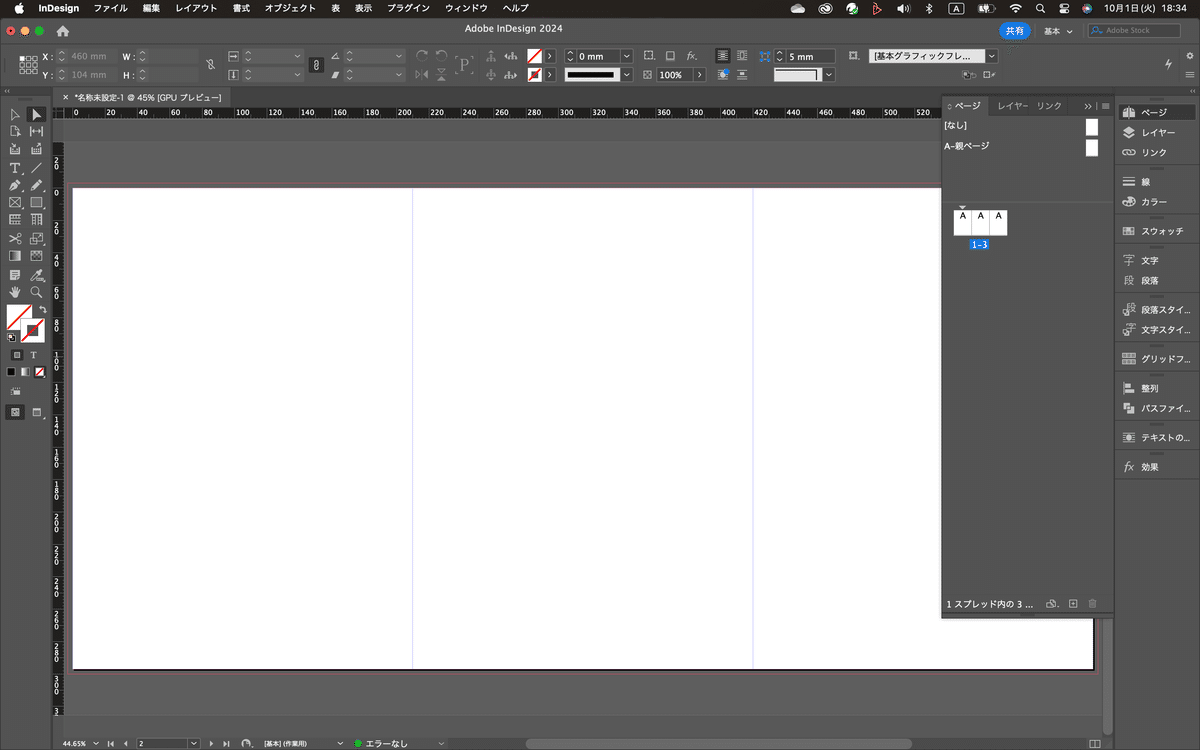Expand the fill color flyout arrow

point(551,57)
